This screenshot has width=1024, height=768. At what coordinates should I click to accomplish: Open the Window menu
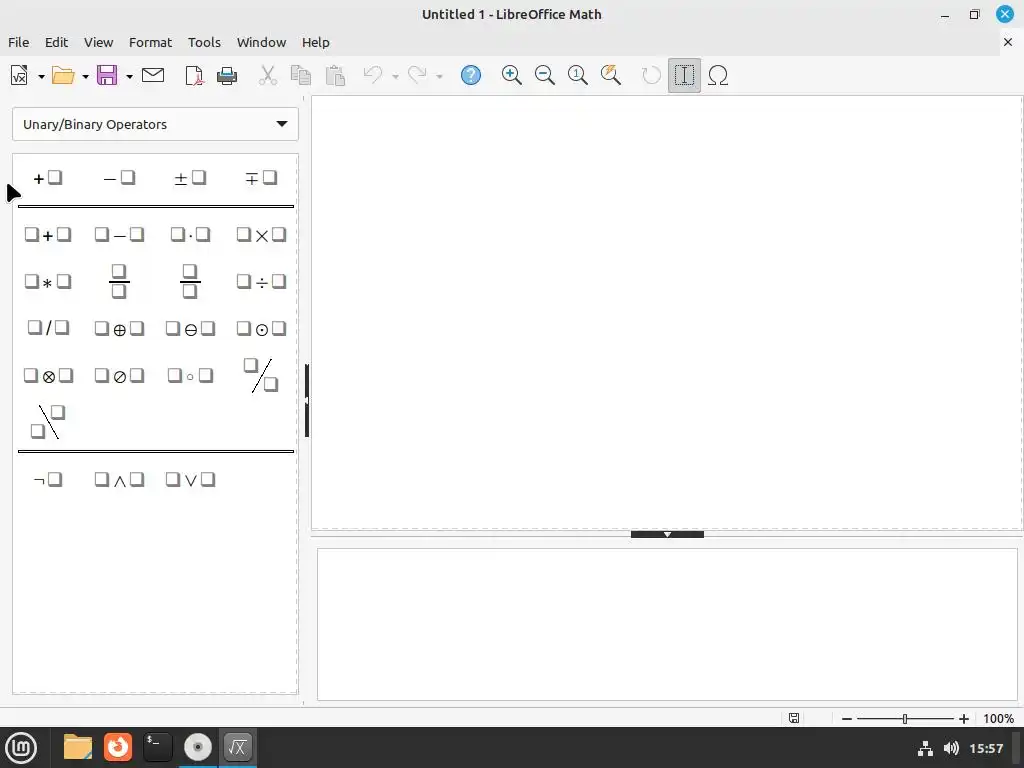tap(261, 42)
